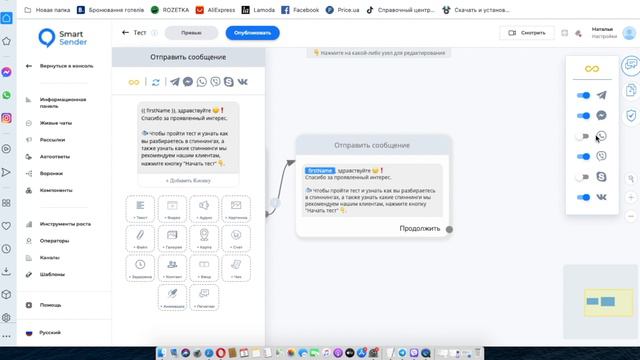Add a Задержка delay block
Screen dimensions: 640x360
pos(140,268)
